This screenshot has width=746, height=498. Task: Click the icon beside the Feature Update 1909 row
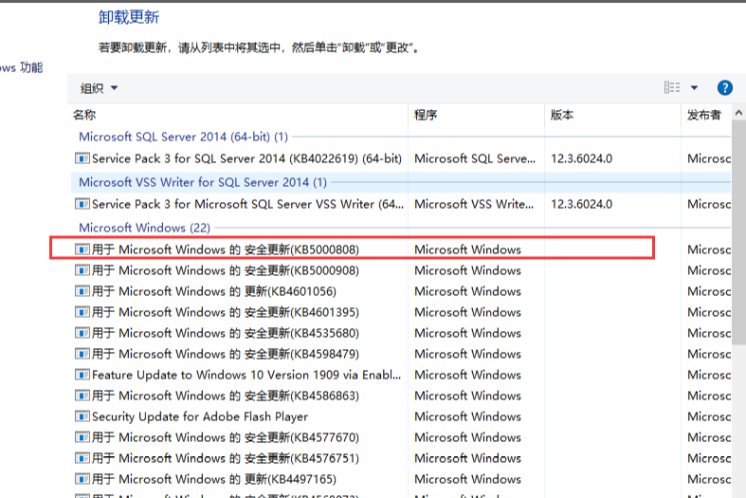coord(82,374)
